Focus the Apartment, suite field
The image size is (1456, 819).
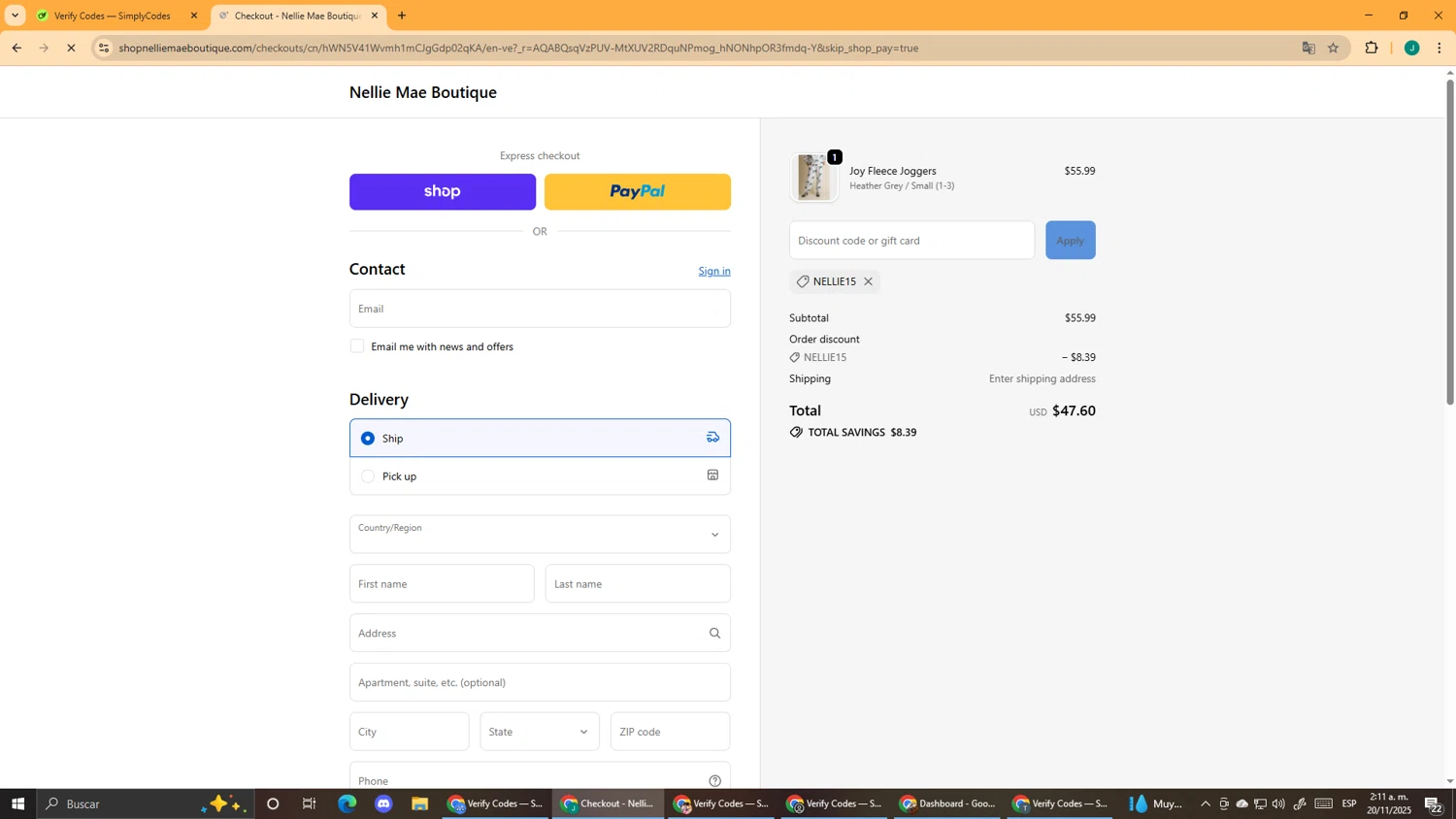click(540, 682)
